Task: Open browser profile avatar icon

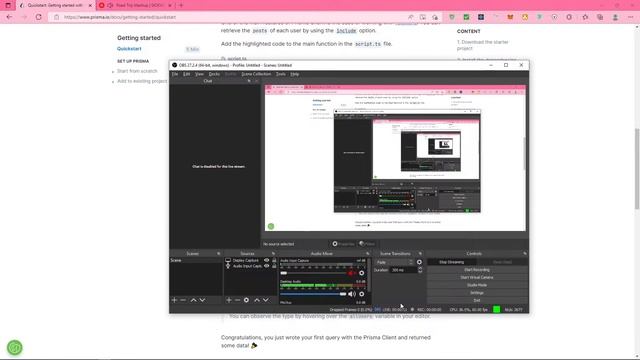Action: pyautogui.click(x=615, y=17)
